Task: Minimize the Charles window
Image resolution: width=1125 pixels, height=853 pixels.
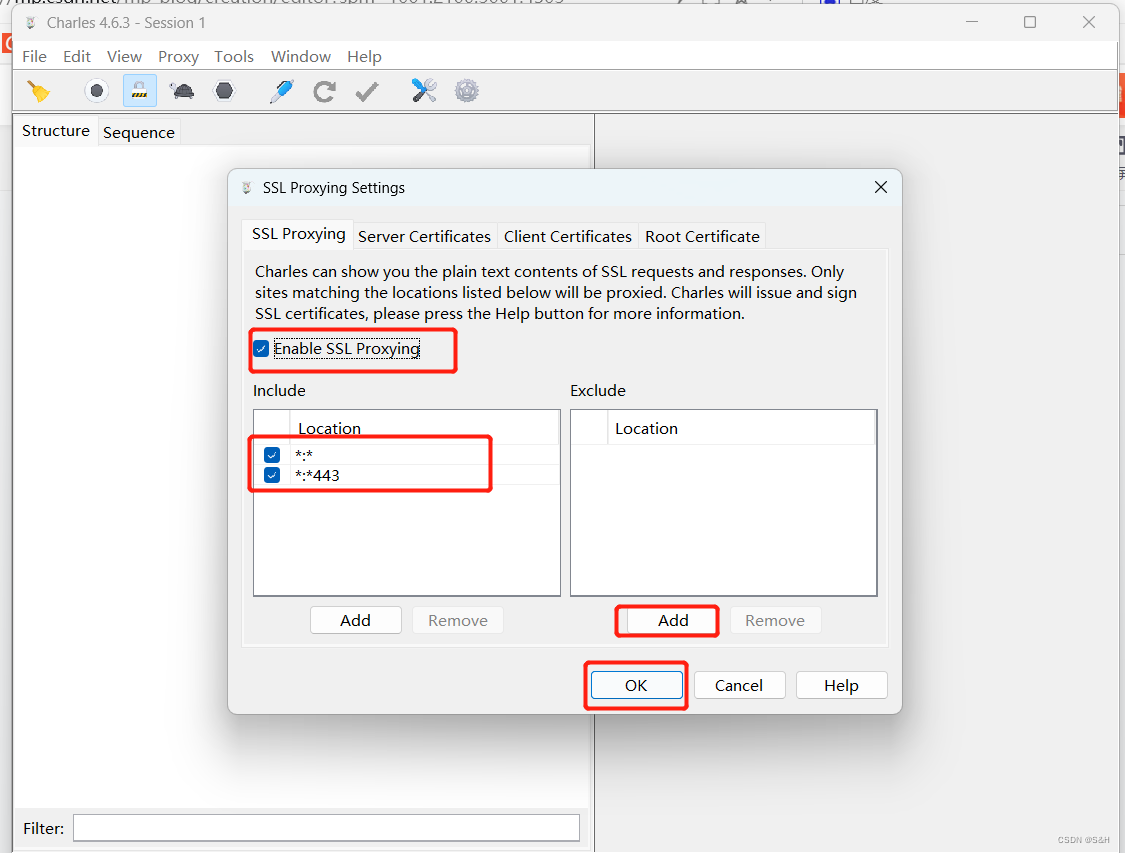Action: coord(972,22)
